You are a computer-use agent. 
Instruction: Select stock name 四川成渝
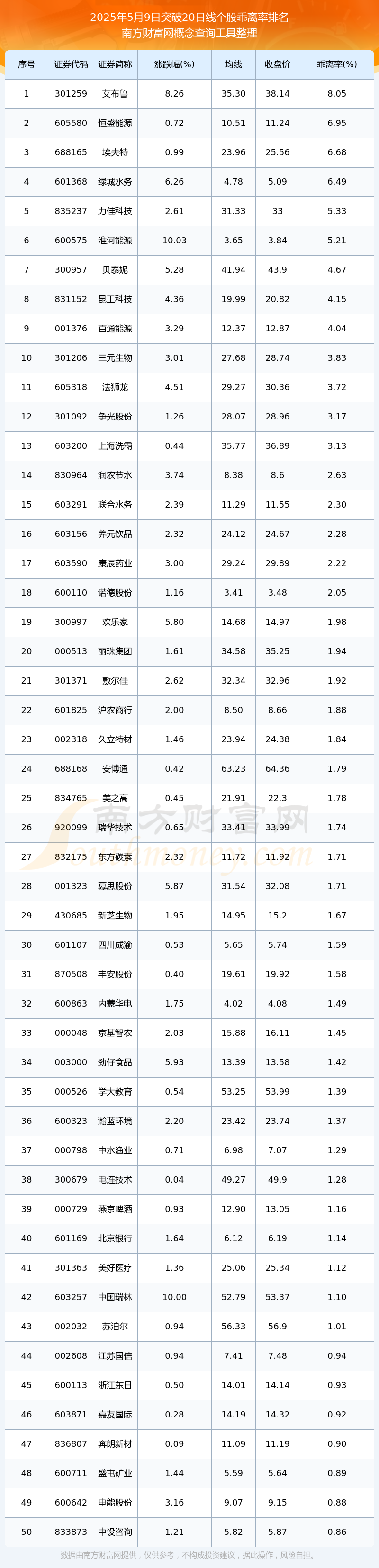[x=115, y=944]
